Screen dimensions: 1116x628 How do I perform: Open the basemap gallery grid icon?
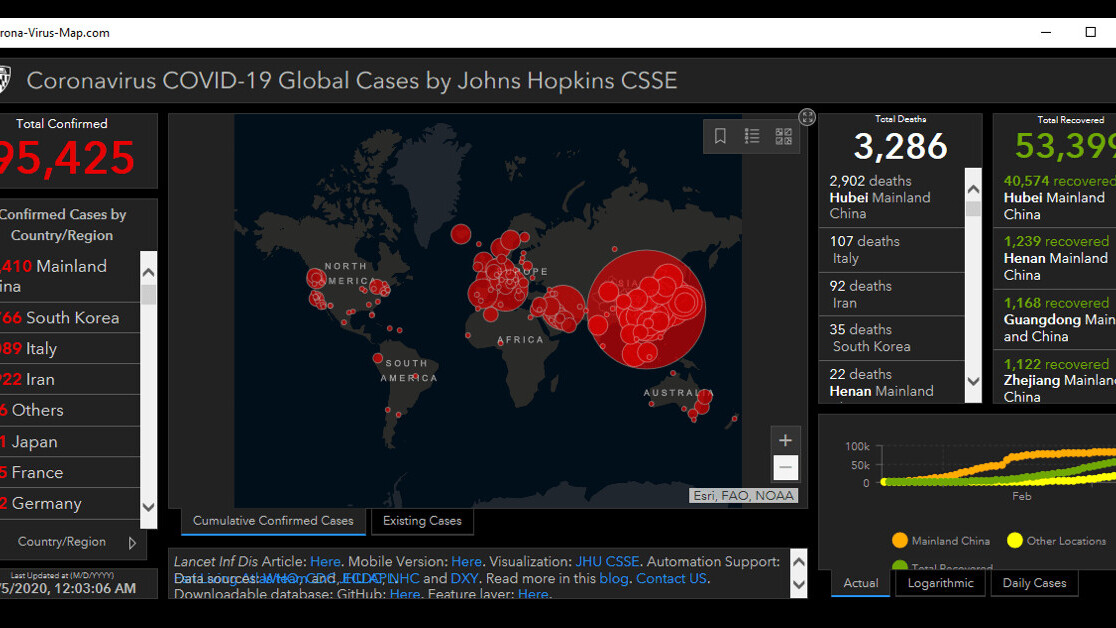[x=783, y=137]
